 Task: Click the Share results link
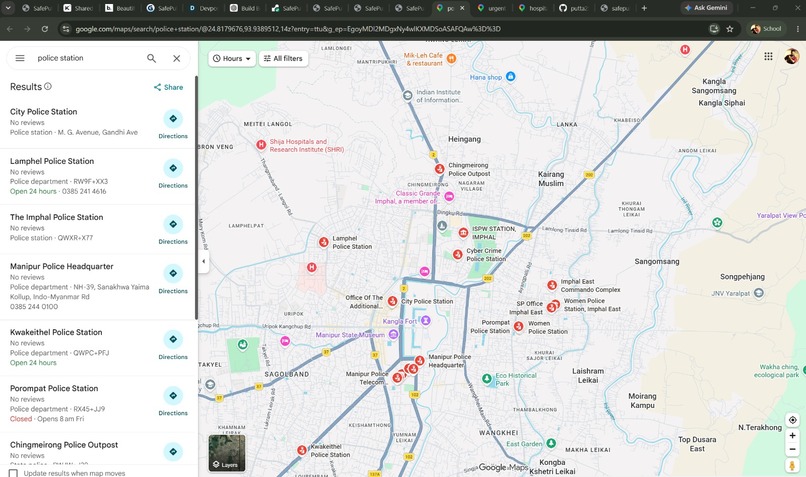tap(168, 87)
